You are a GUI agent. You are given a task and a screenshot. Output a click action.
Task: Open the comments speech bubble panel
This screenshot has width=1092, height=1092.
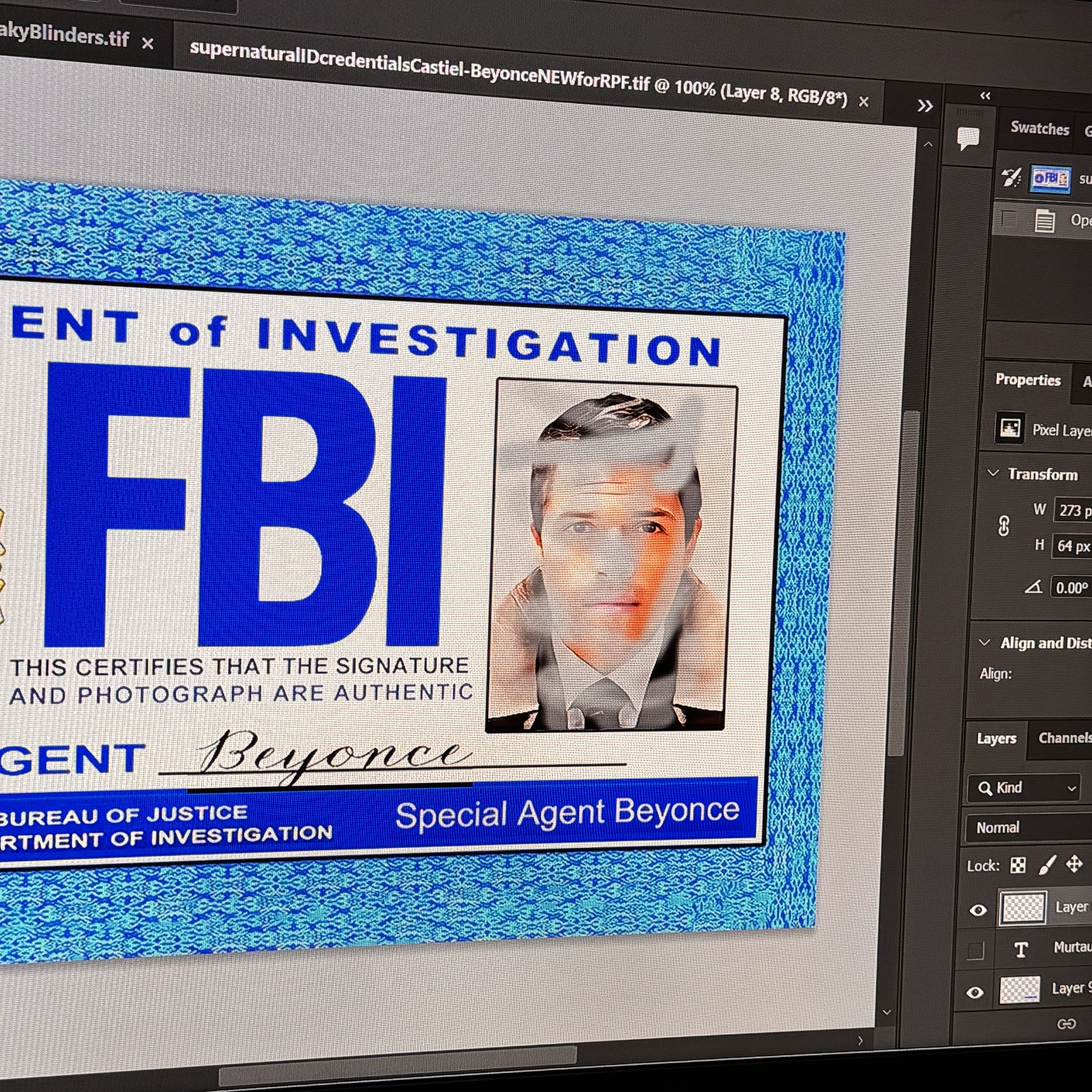(x=968, y=138)
